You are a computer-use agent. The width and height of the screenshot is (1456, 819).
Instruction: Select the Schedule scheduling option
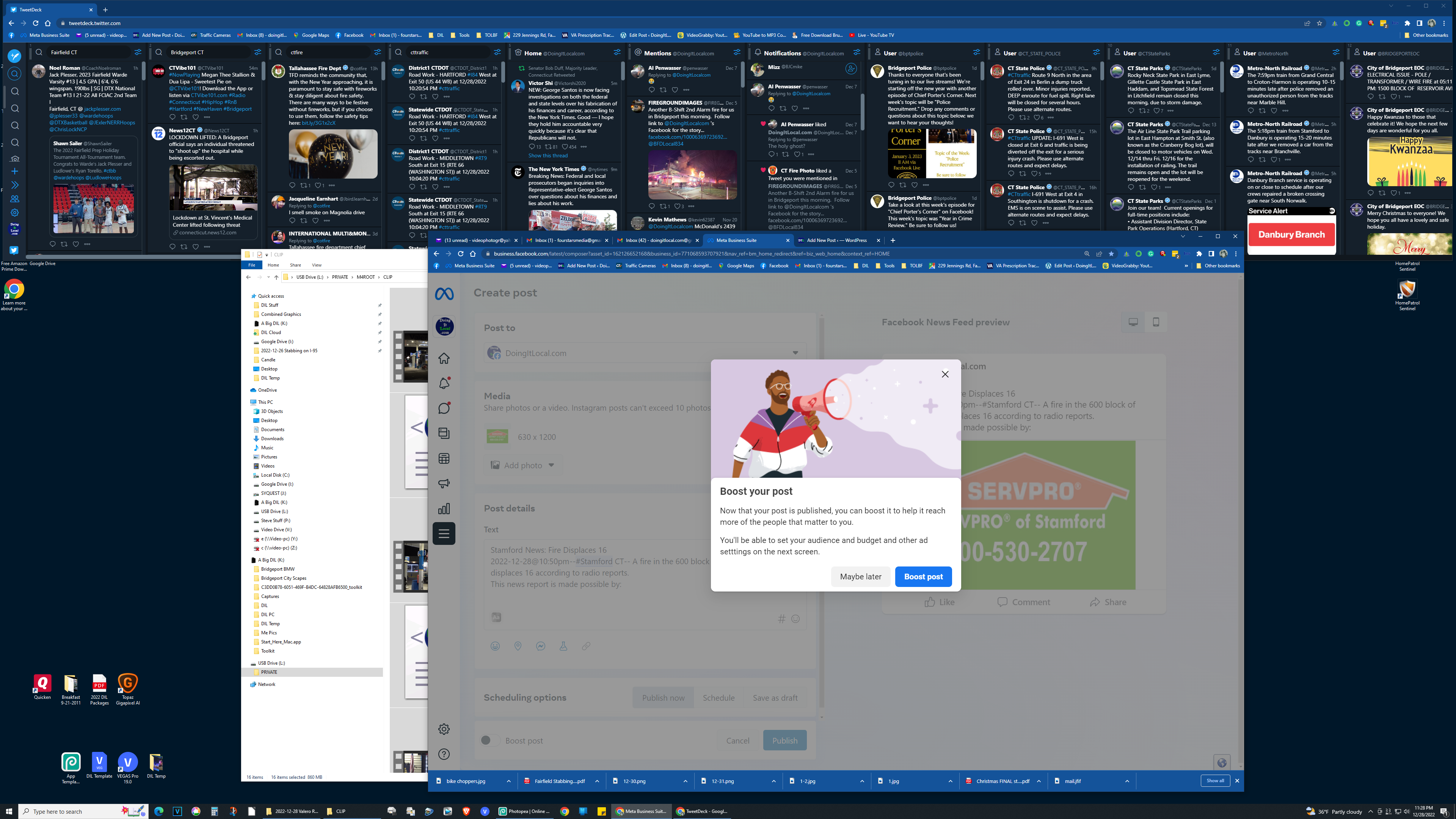pos(719,698)
